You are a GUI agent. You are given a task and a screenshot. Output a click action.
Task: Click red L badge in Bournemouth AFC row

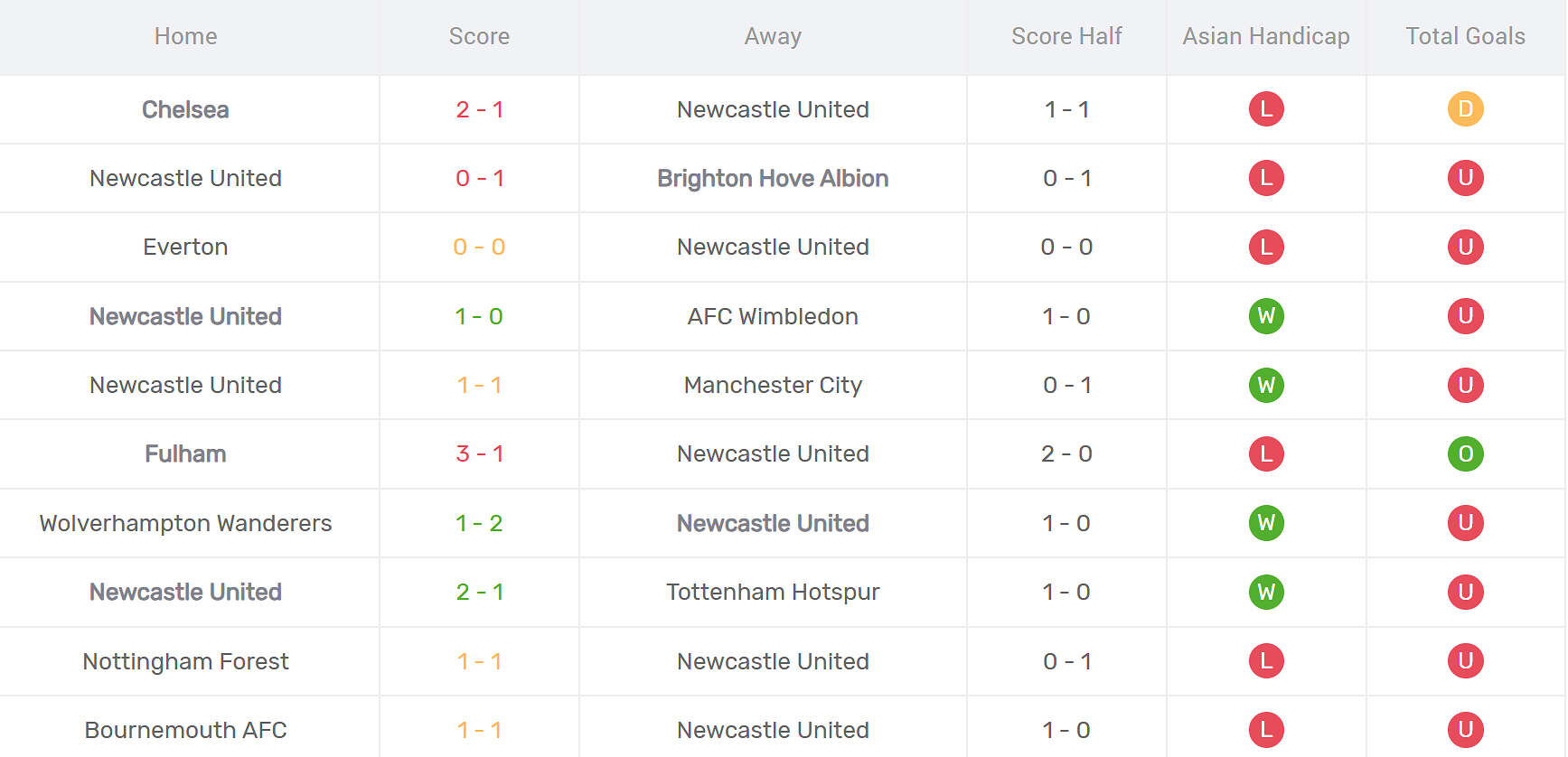coord(1266,730)
